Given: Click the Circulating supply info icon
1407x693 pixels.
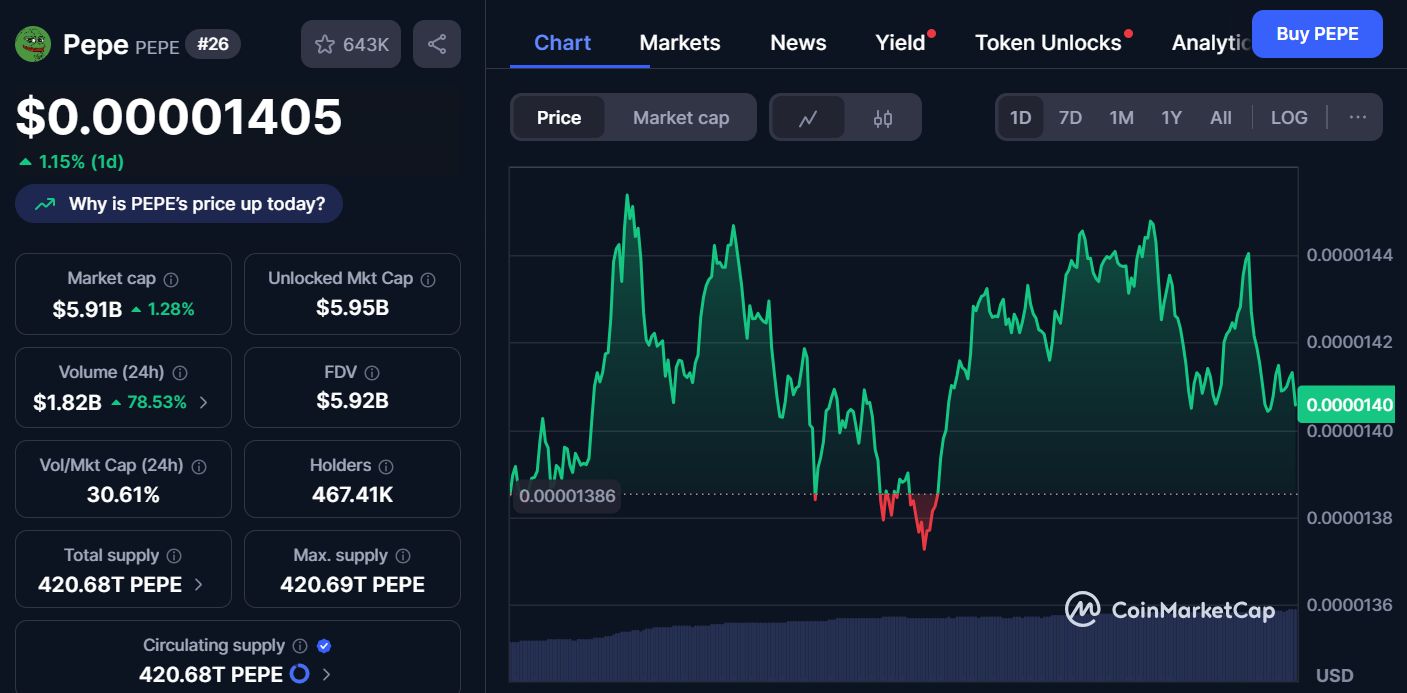Looking at the screenshot, I should (300, 646).
